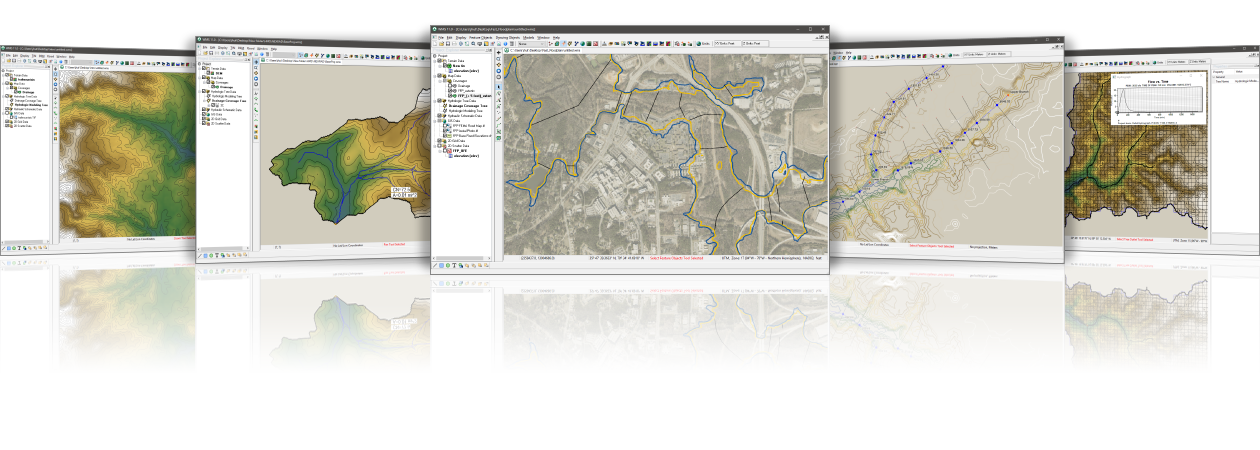Open Drawing Objects menu in center window
Screen dimensions: 1260x450
(508, 38)
